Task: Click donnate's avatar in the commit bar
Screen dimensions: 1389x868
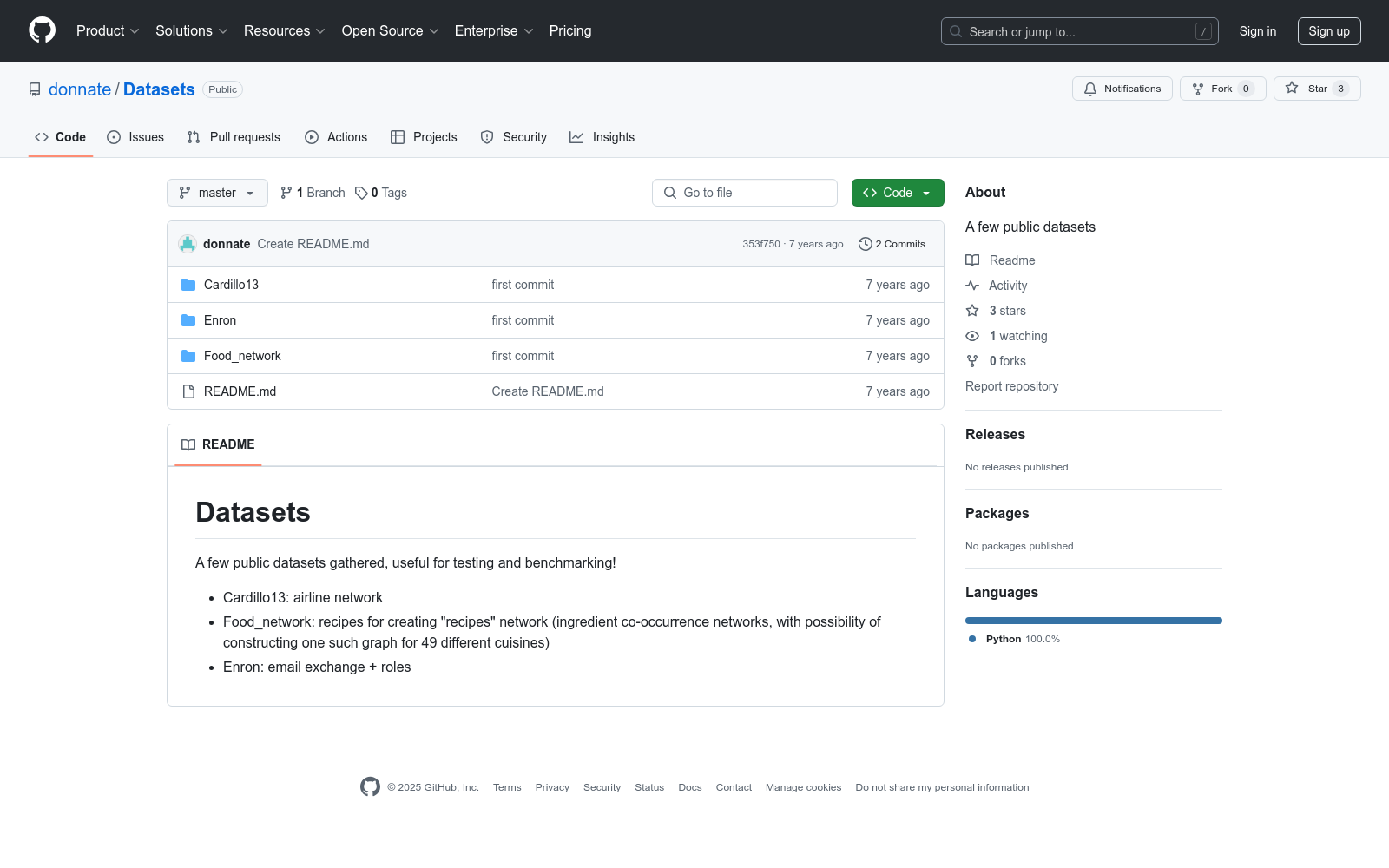Action: click(x=188, y=244)
